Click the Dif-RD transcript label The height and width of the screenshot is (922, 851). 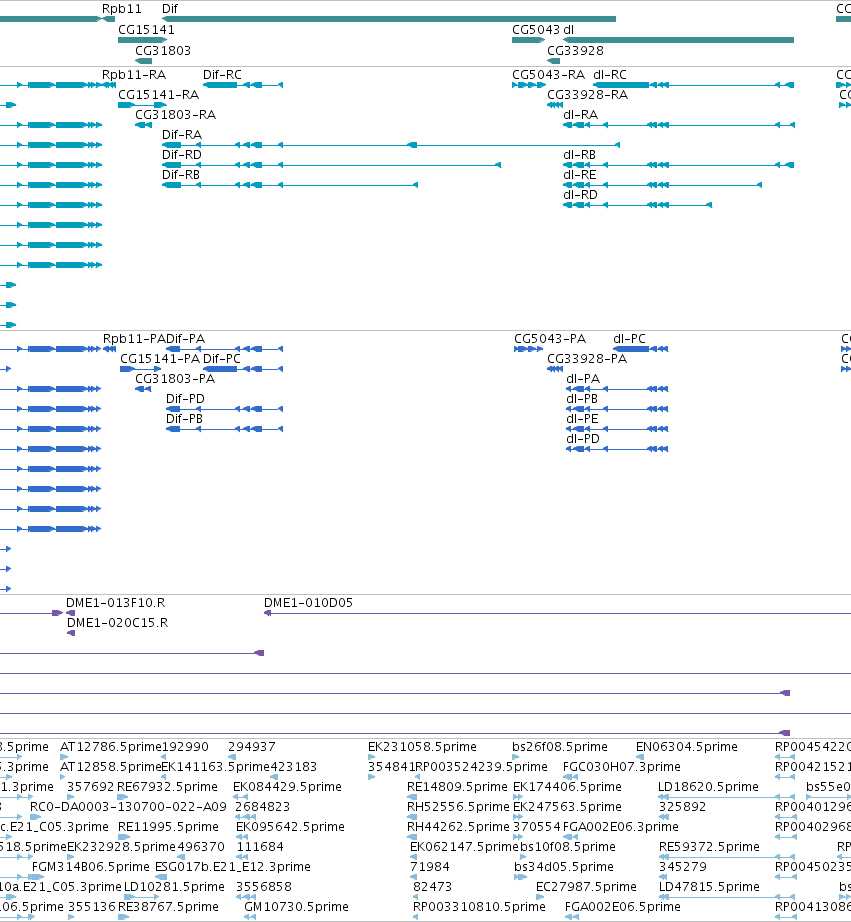182,155
